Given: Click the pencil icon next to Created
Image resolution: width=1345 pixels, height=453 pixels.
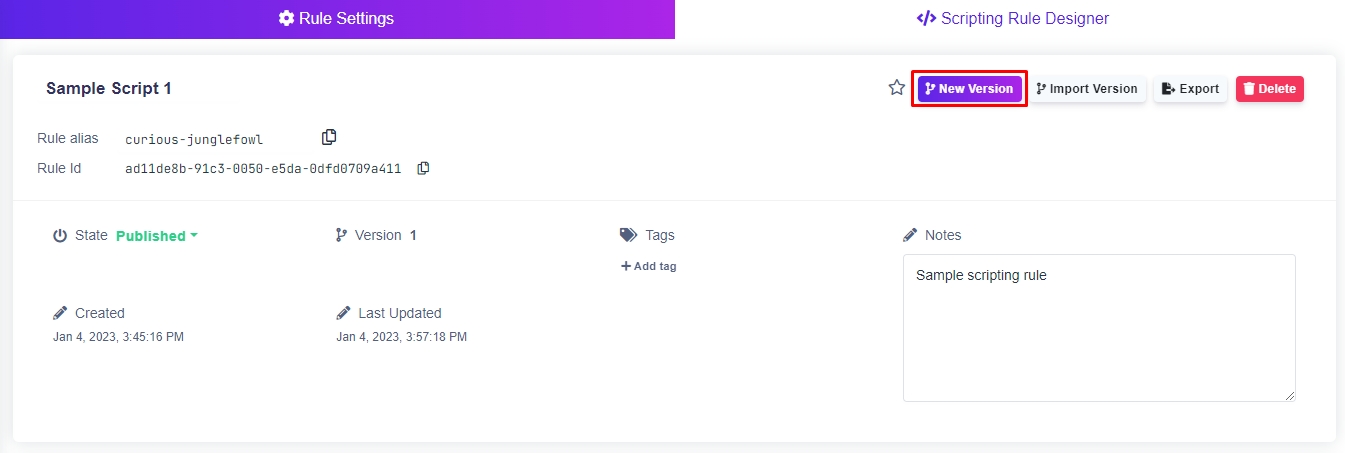Looking at the screenshot, I should (60, 313).
